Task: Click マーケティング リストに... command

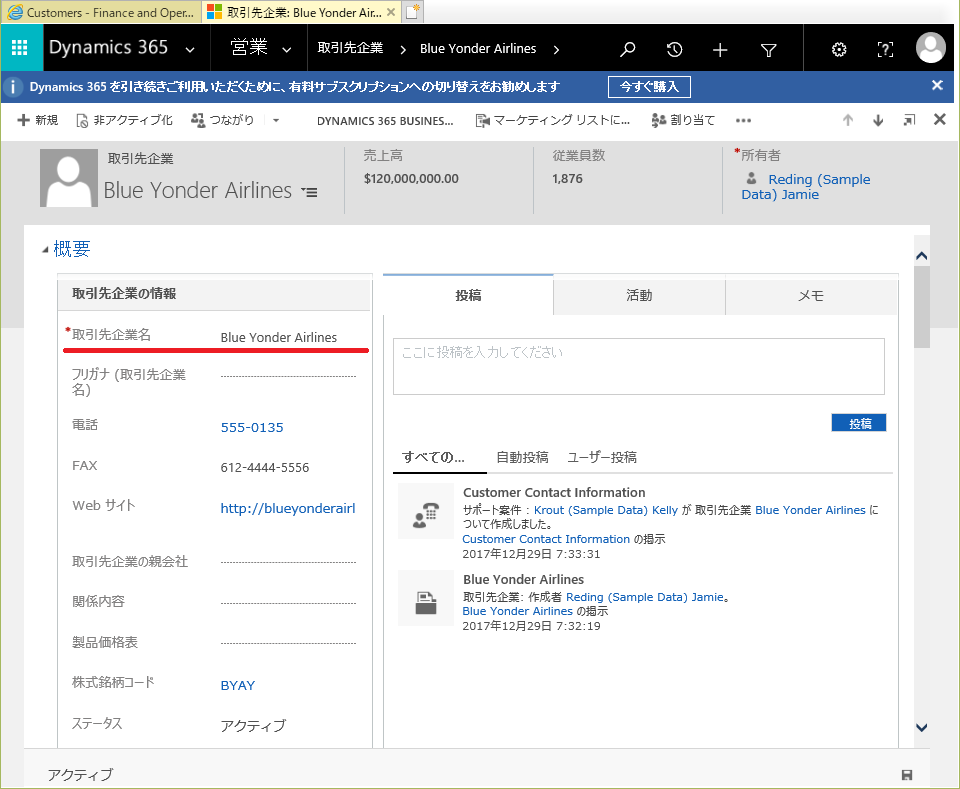Action: 553,121
